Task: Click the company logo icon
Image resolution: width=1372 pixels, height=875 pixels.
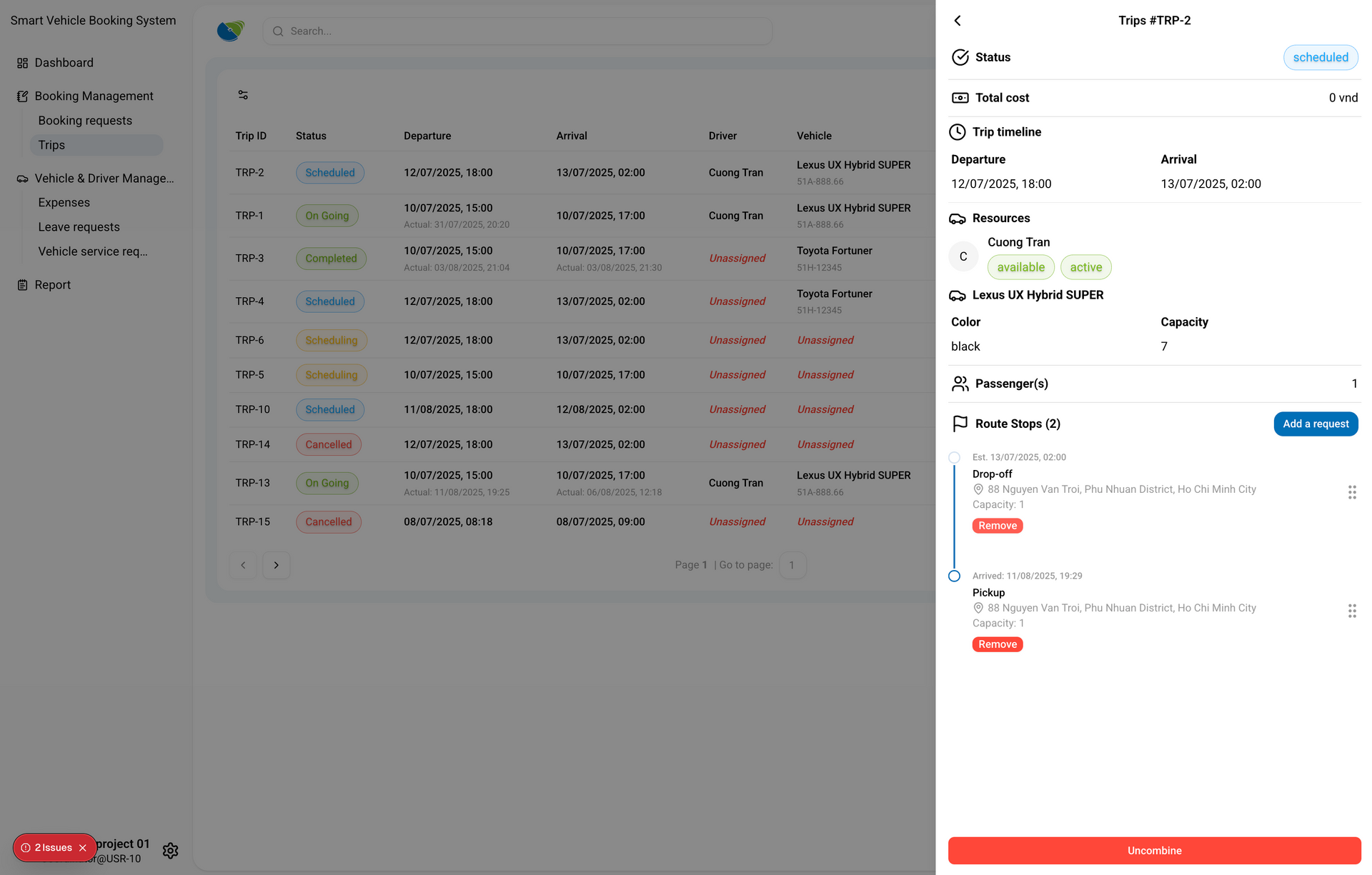Action: [231, 31]
